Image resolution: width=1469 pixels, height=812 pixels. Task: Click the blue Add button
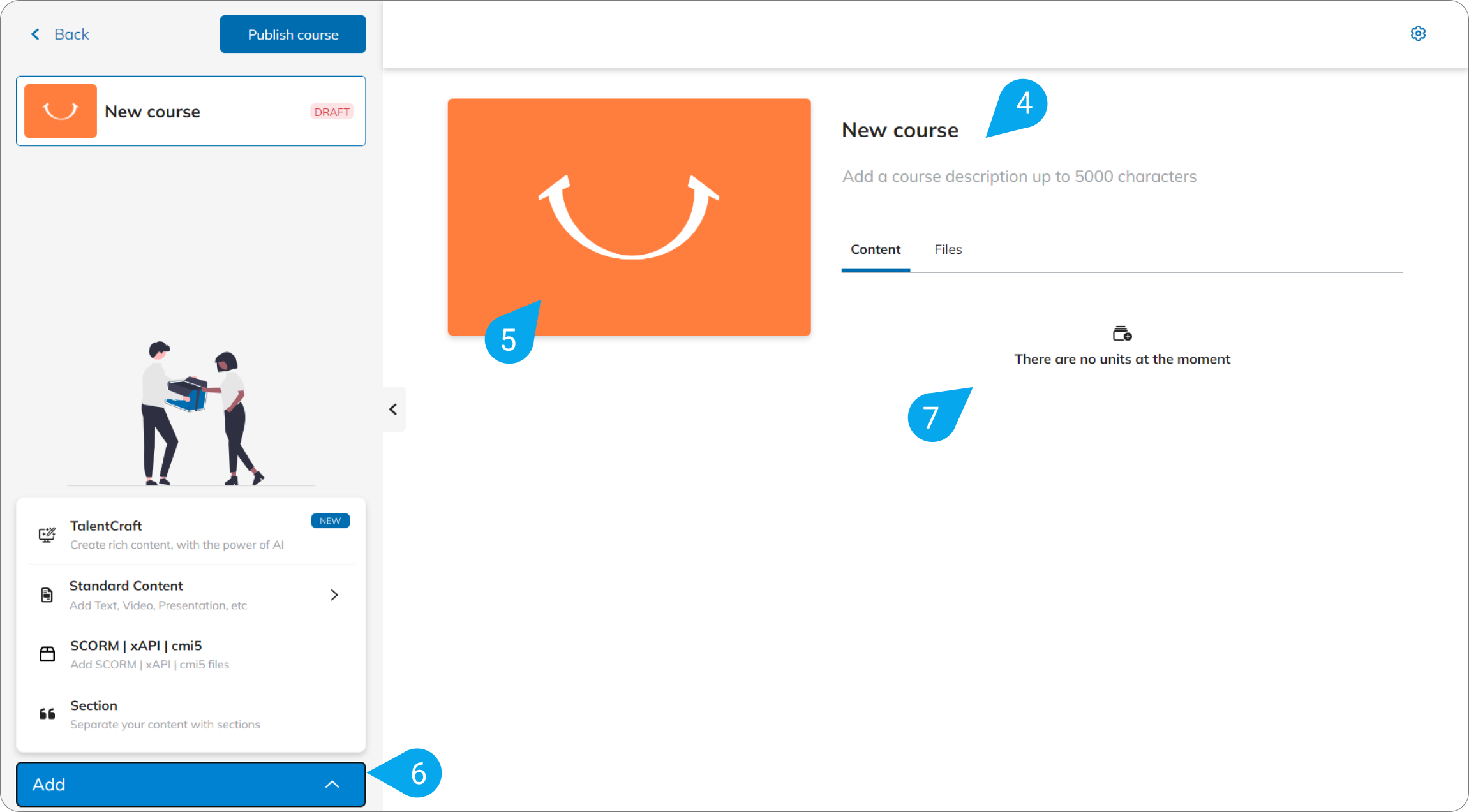click(191, 785)
